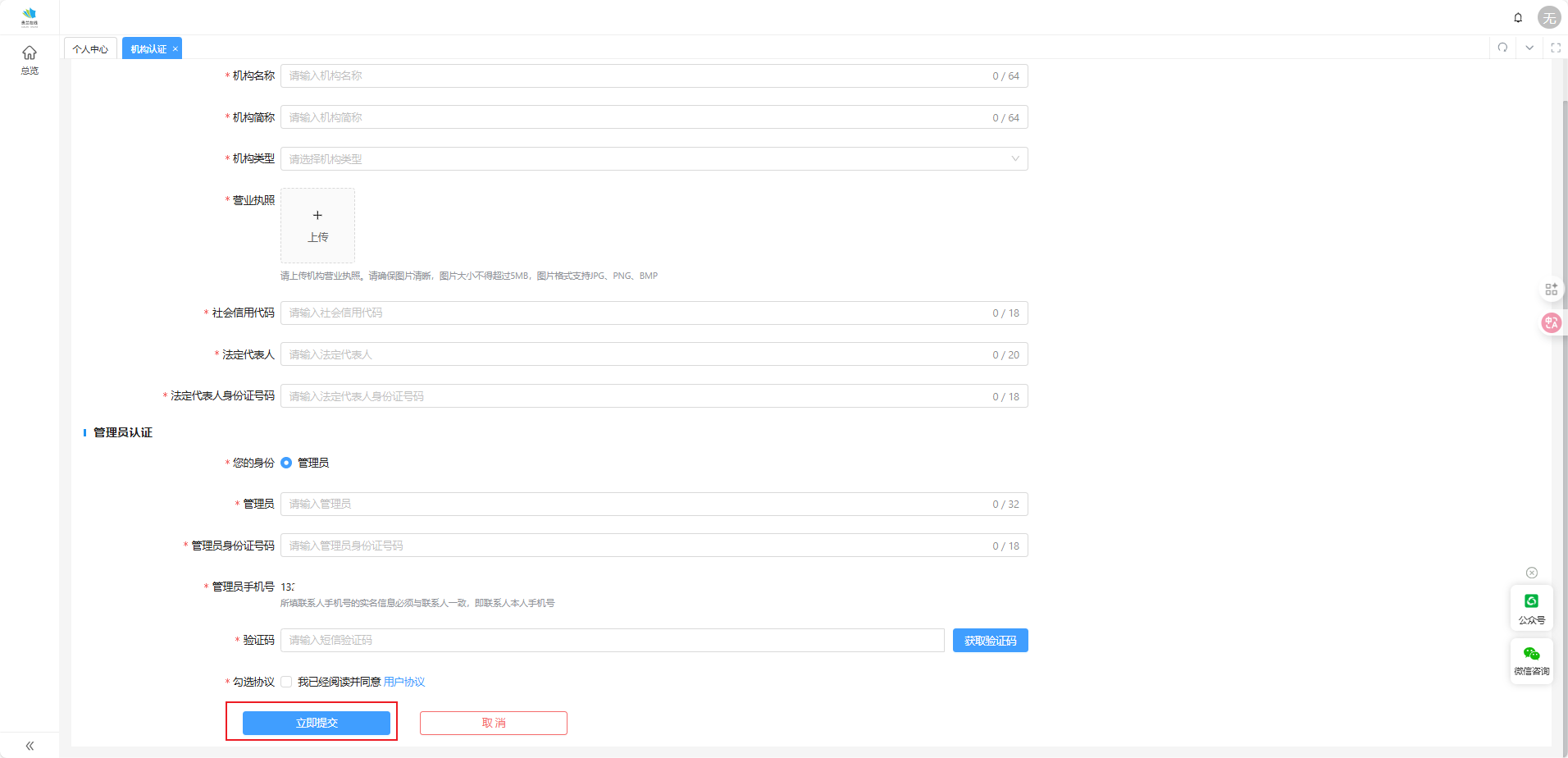Check the user agreement checkbox
The width and height of the screenshot is (1568, 758).
[x=286, y=682]
